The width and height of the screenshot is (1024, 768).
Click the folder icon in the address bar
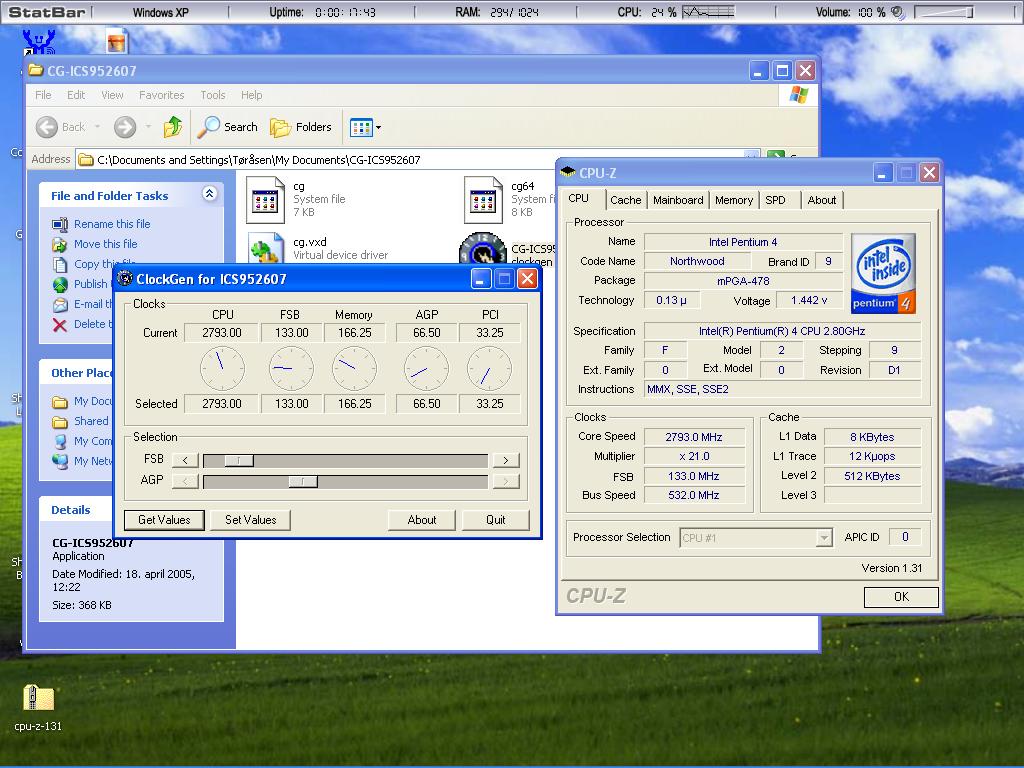point(86,159)
